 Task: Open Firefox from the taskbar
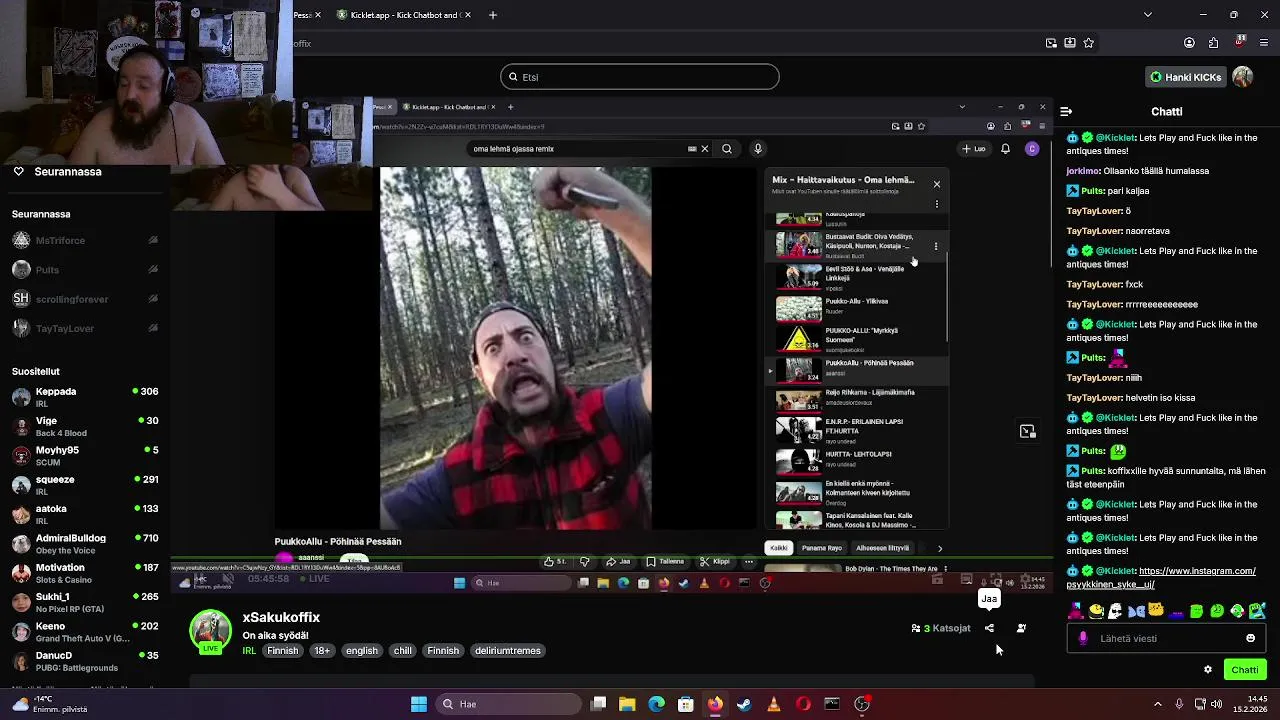[x=715, y=704]
